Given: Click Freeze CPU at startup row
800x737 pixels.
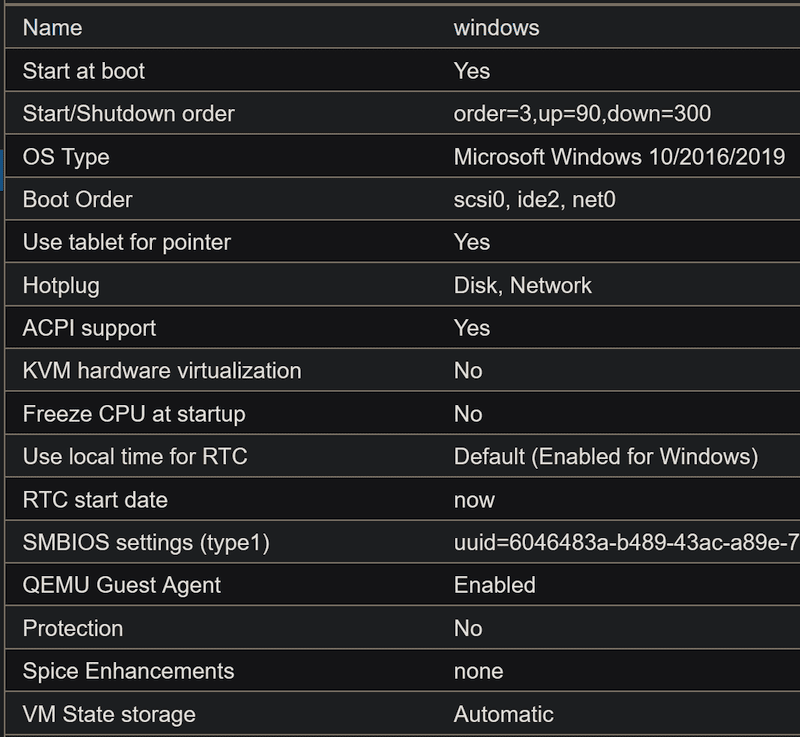Looking at the screenshot, I should (133, 414).
